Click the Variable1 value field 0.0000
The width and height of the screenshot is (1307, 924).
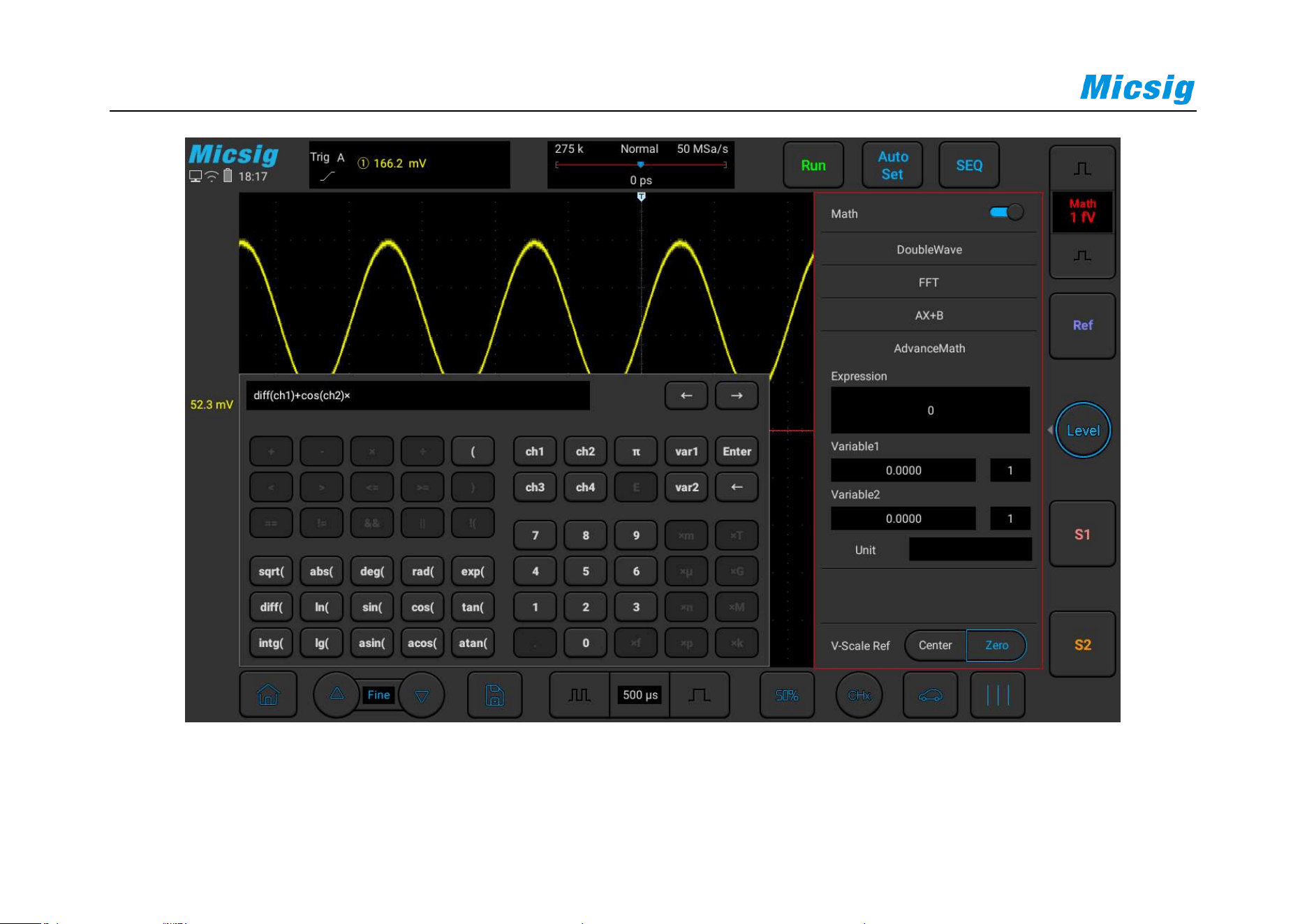(x=903, y=470)
